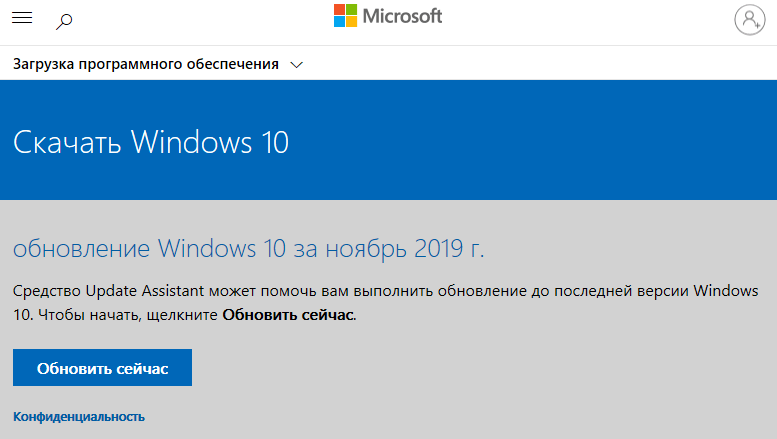
Task: Click the yellow square of Microsoft logo
Action: coord(351,22)
